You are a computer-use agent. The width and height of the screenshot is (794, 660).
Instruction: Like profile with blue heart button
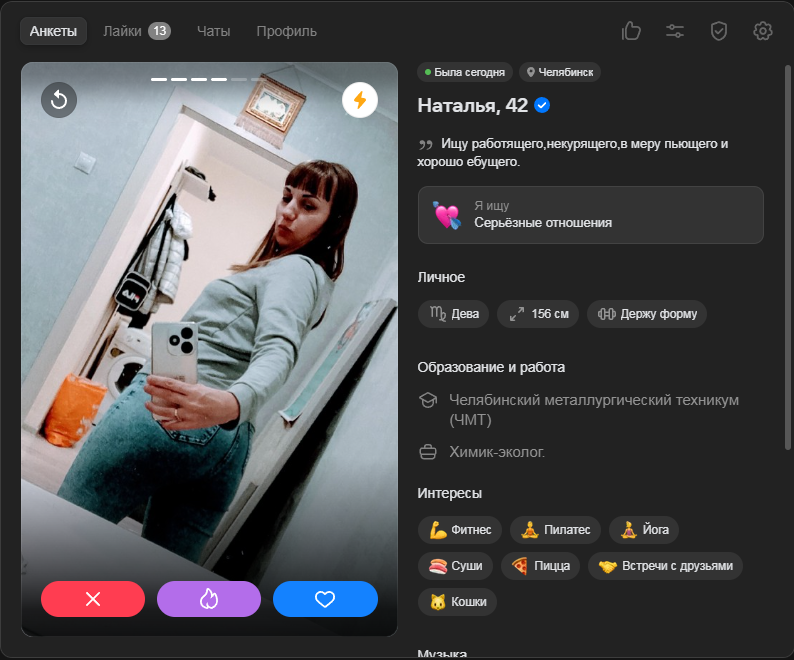pos(325,599)
